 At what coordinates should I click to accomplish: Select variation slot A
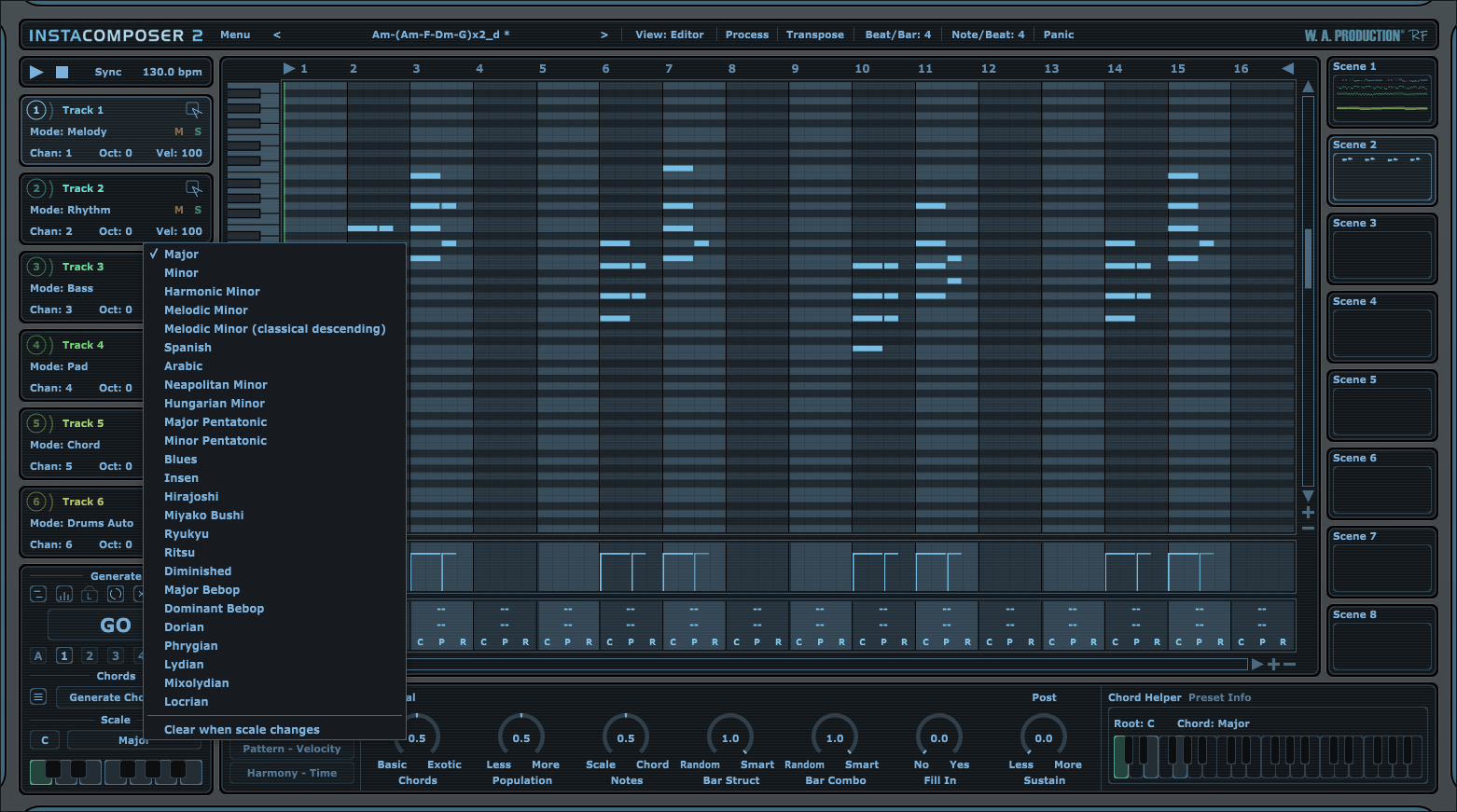point(38,655)
